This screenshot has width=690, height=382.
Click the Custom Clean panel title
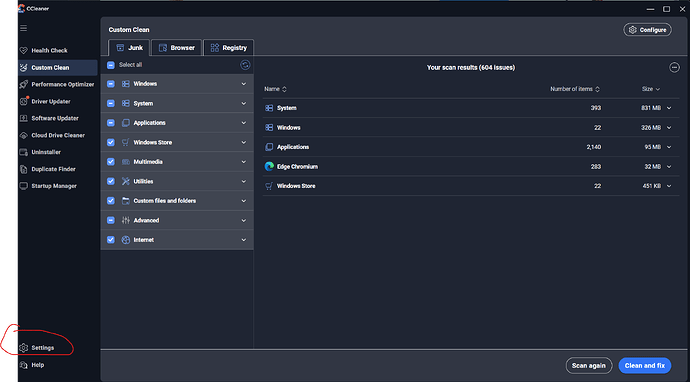[x=129, y=30]
